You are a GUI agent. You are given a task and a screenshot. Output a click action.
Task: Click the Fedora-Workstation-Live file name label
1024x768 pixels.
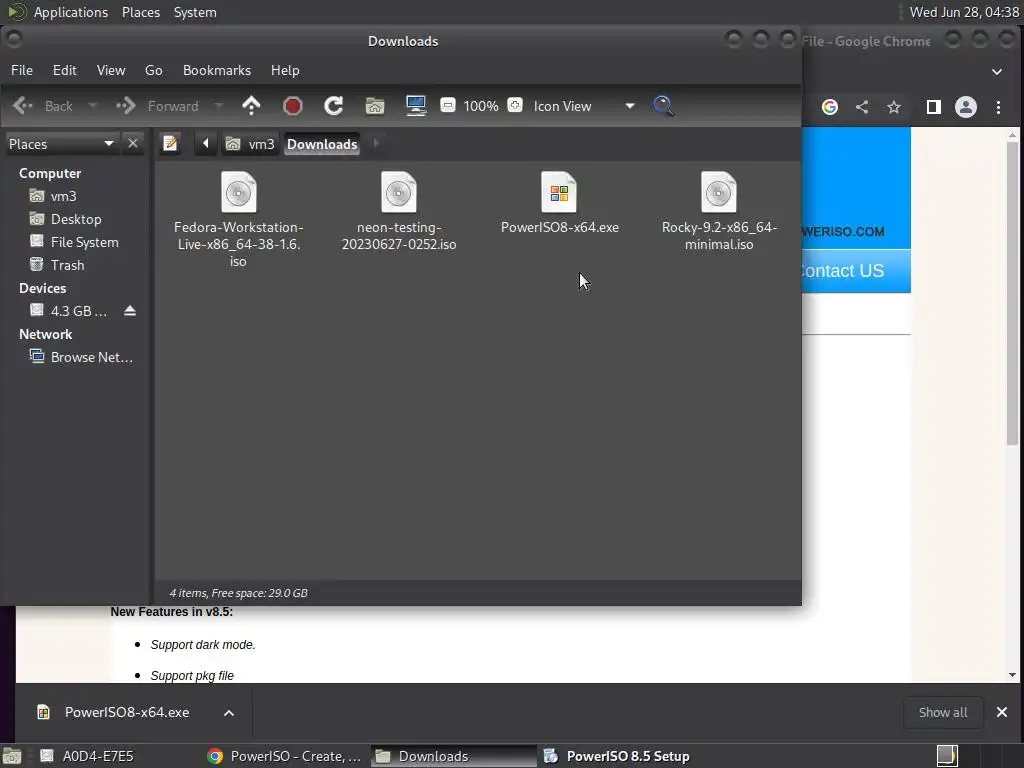click(238, 244)
